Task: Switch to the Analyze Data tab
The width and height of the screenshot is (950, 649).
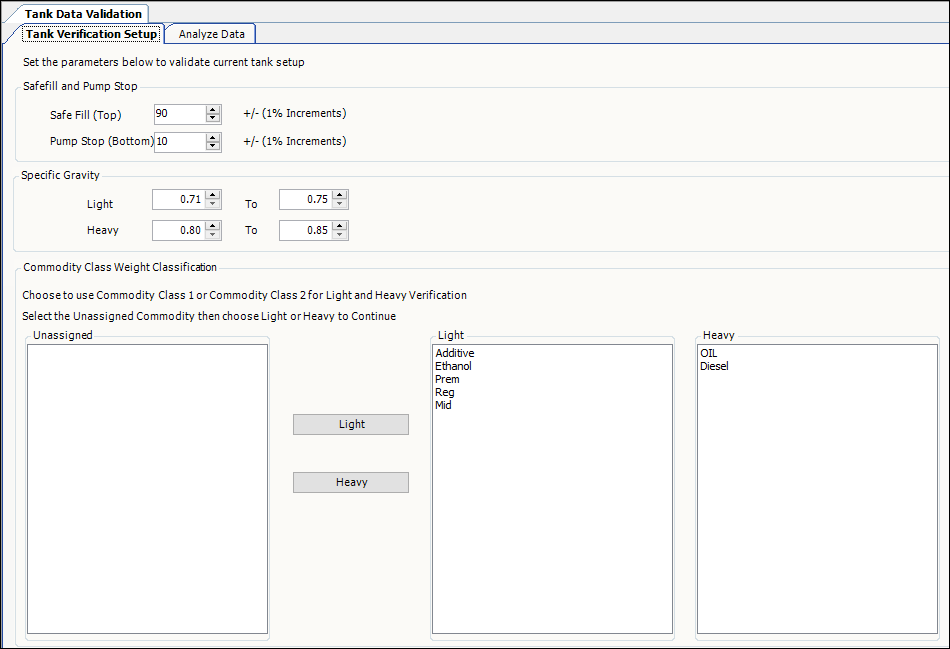Action: 211,34
